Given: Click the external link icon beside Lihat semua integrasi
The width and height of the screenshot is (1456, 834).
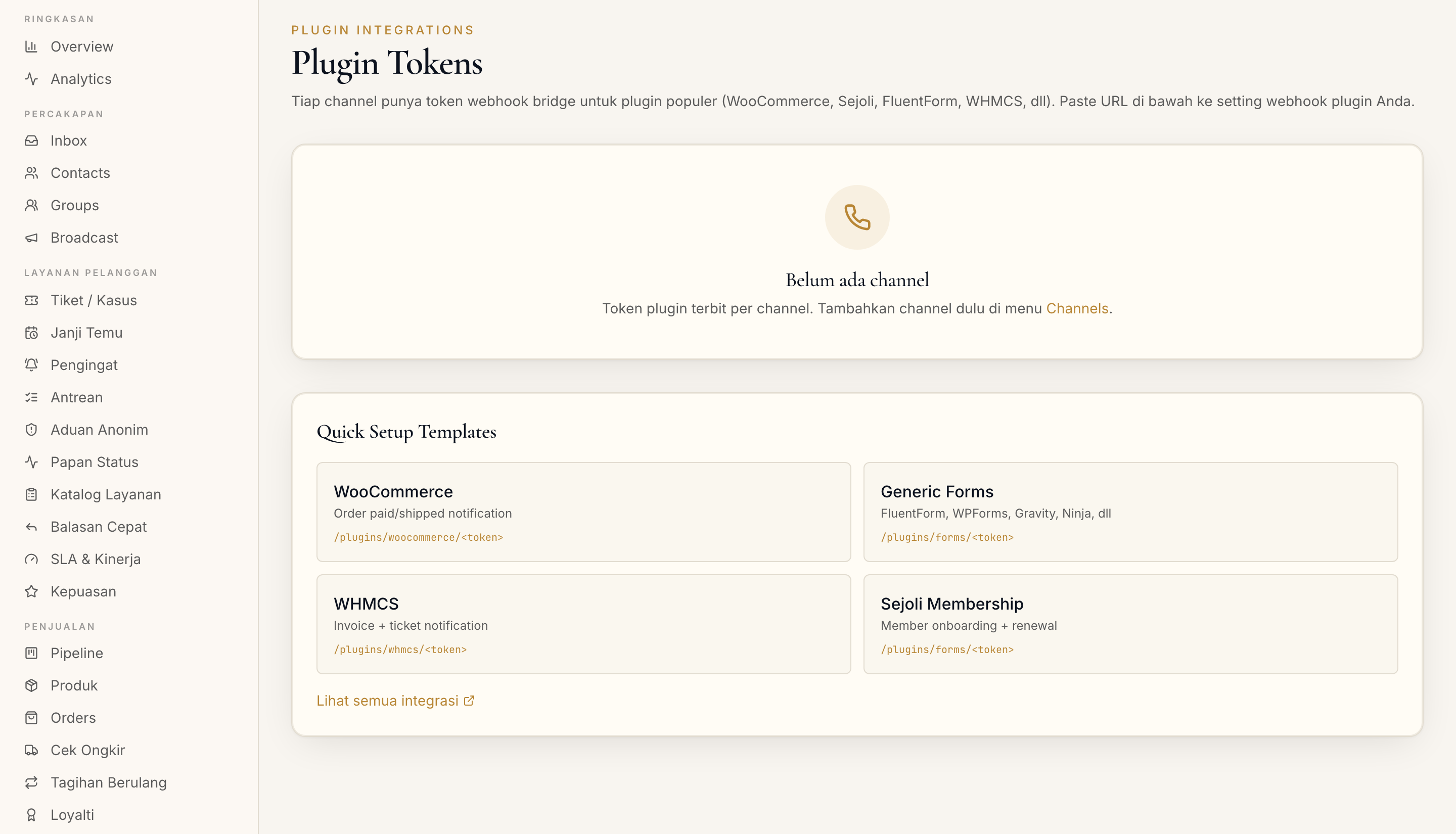Looking at the screenshot, I should [469, 701].
